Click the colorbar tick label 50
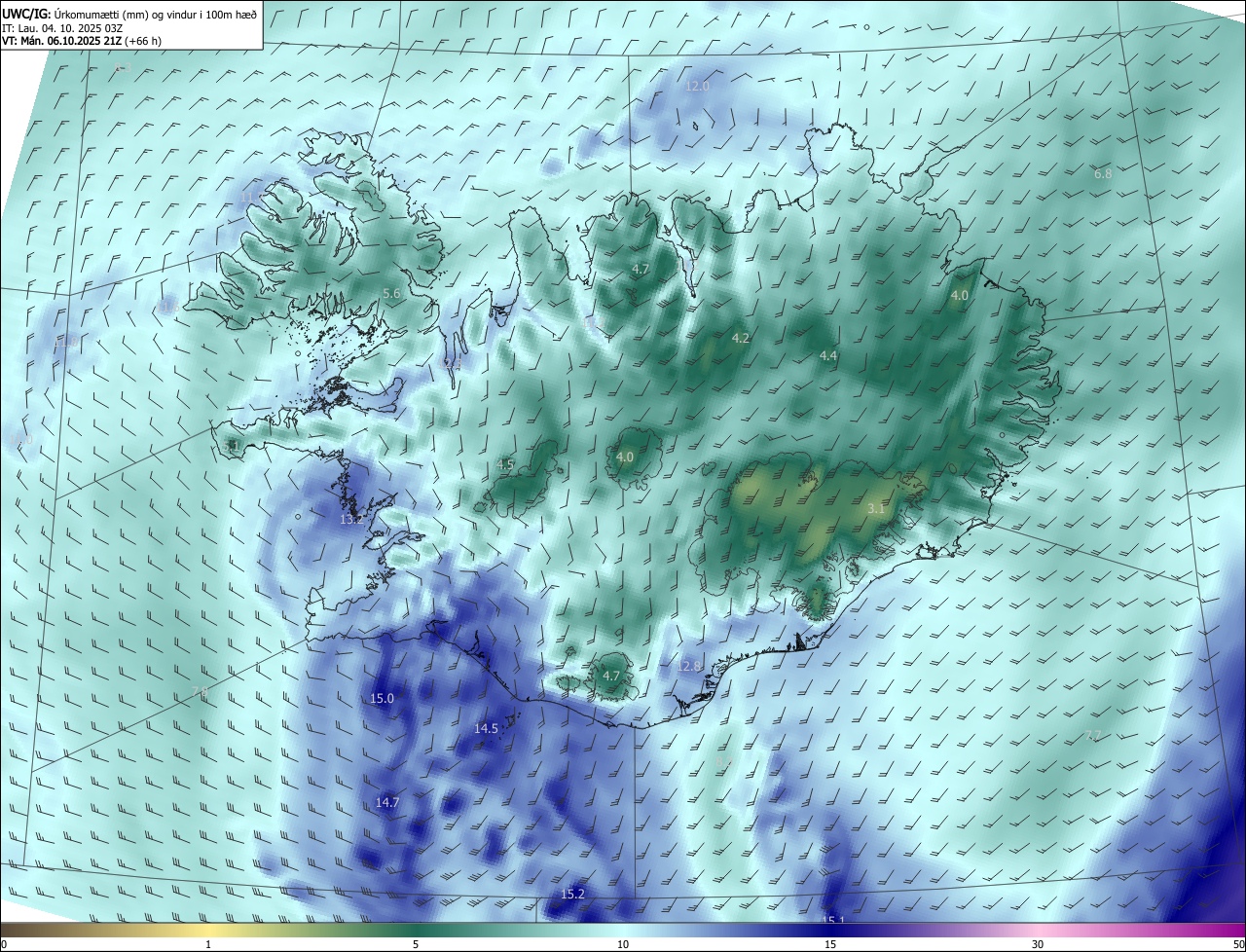This screenshot has width=1246, height=952. (1238, 944)
